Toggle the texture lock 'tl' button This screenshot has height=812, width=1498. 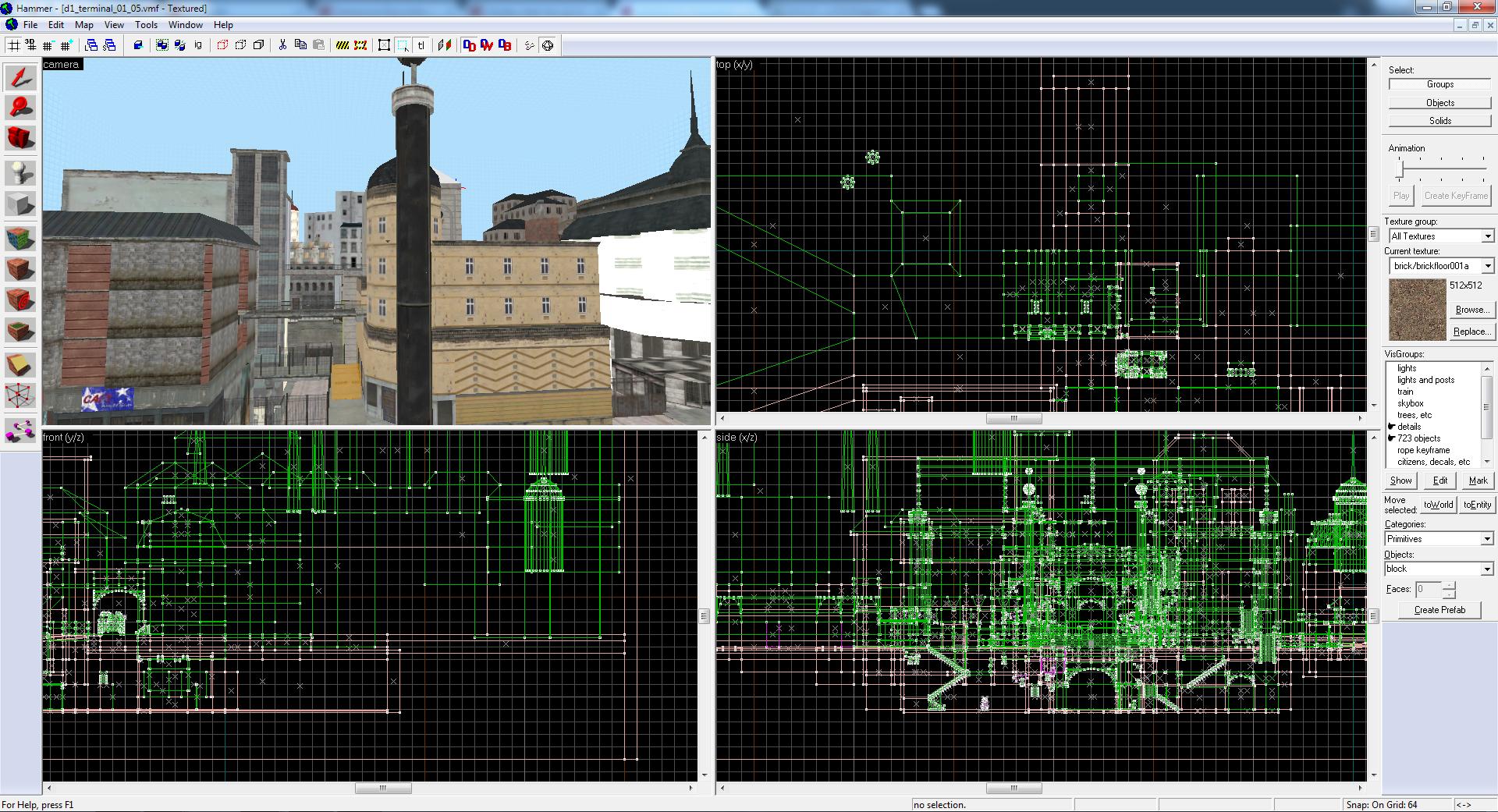pyautogui.click(x=421, y=45)
